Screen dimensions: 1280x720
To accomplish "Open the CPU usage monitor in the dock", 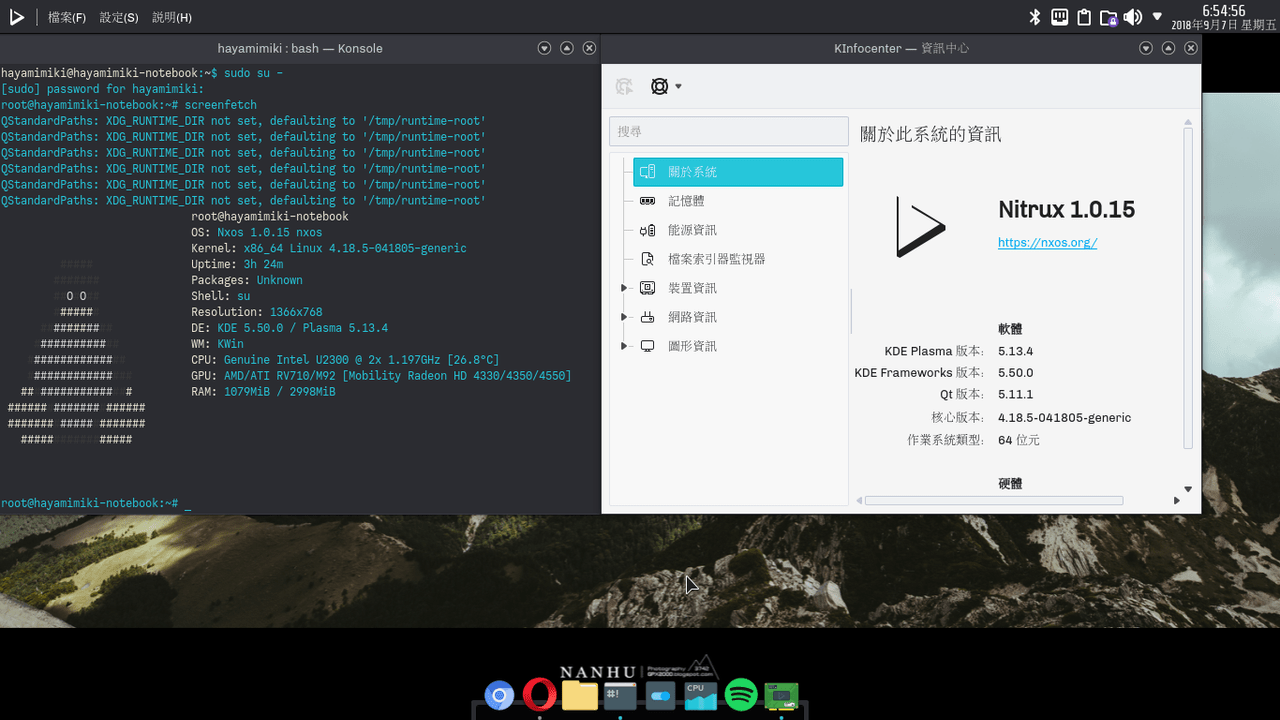I will coord(700,696).
